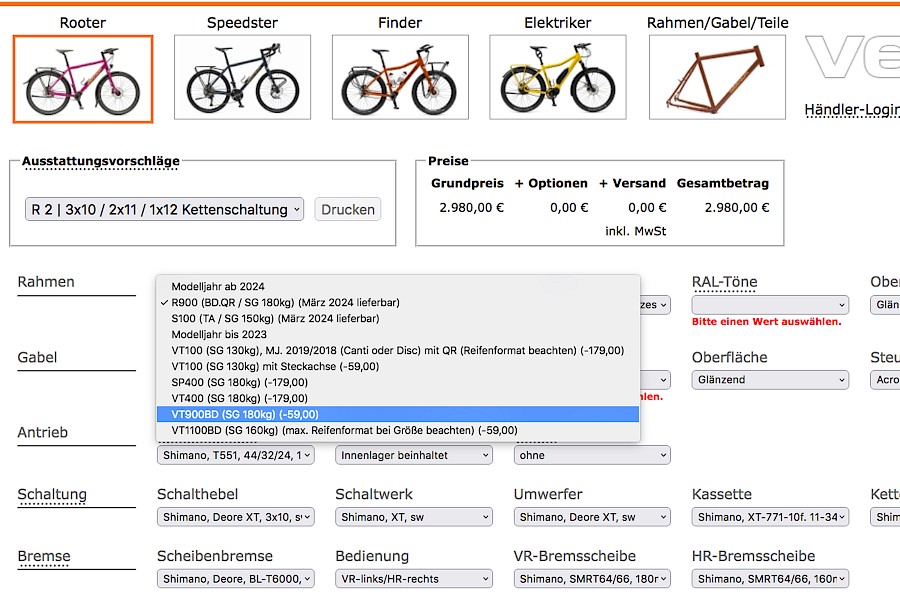Pick the checked R900 frame option
Screen dimensions: 900x600
[285, 302]
